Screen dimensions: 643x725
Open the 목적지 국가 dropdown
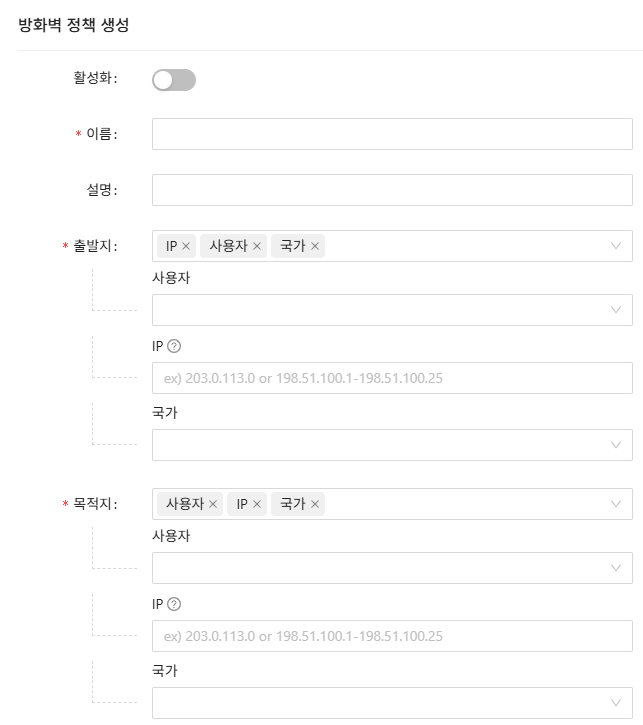point(391,703)
